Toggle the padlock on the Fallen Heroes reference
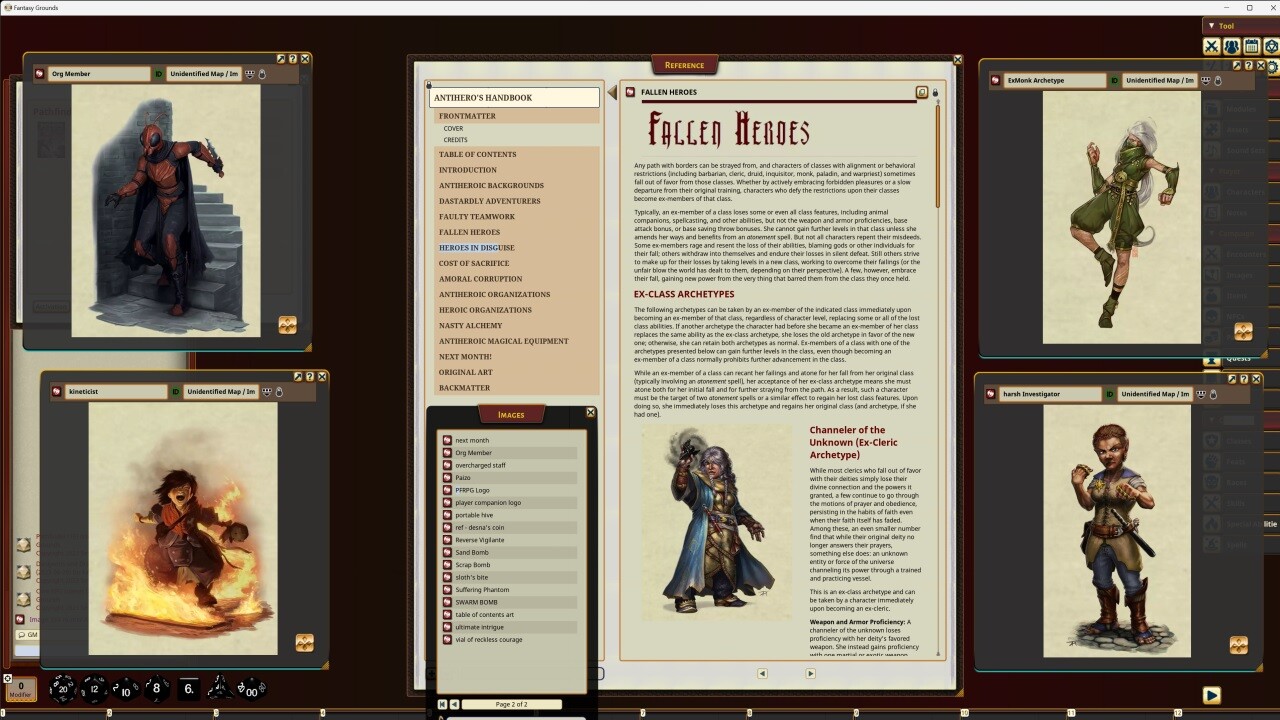Viewport: 1280px width, 720px height. tap(935, 92)
